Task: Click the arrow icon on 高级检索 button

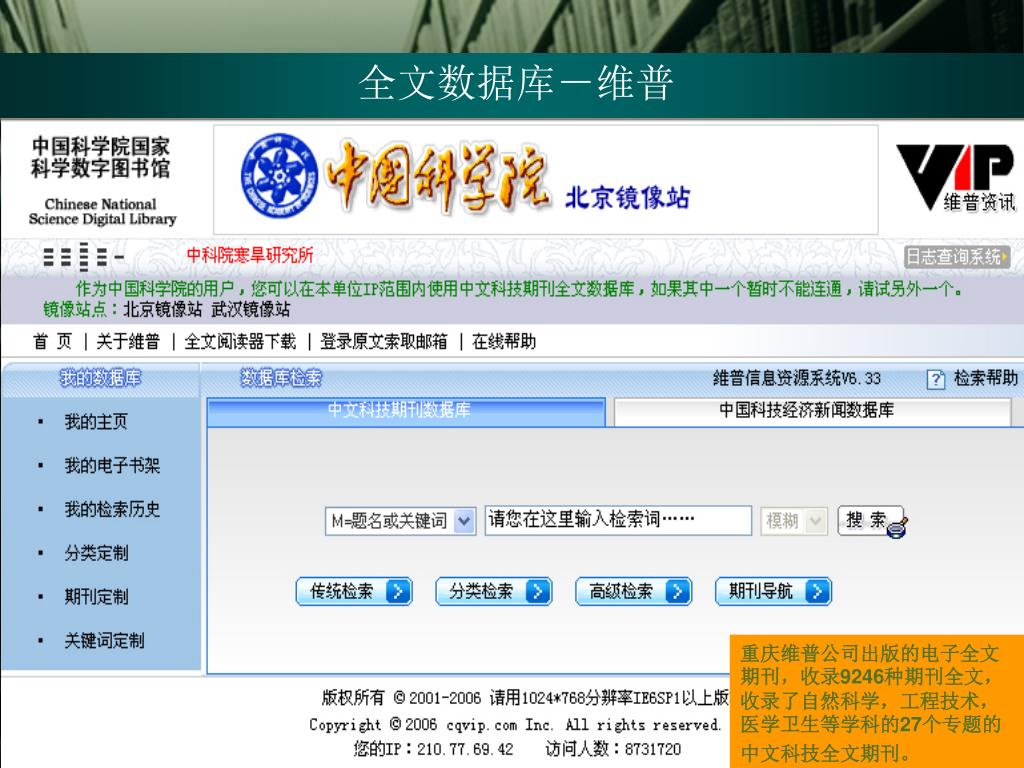Action: 677,592
